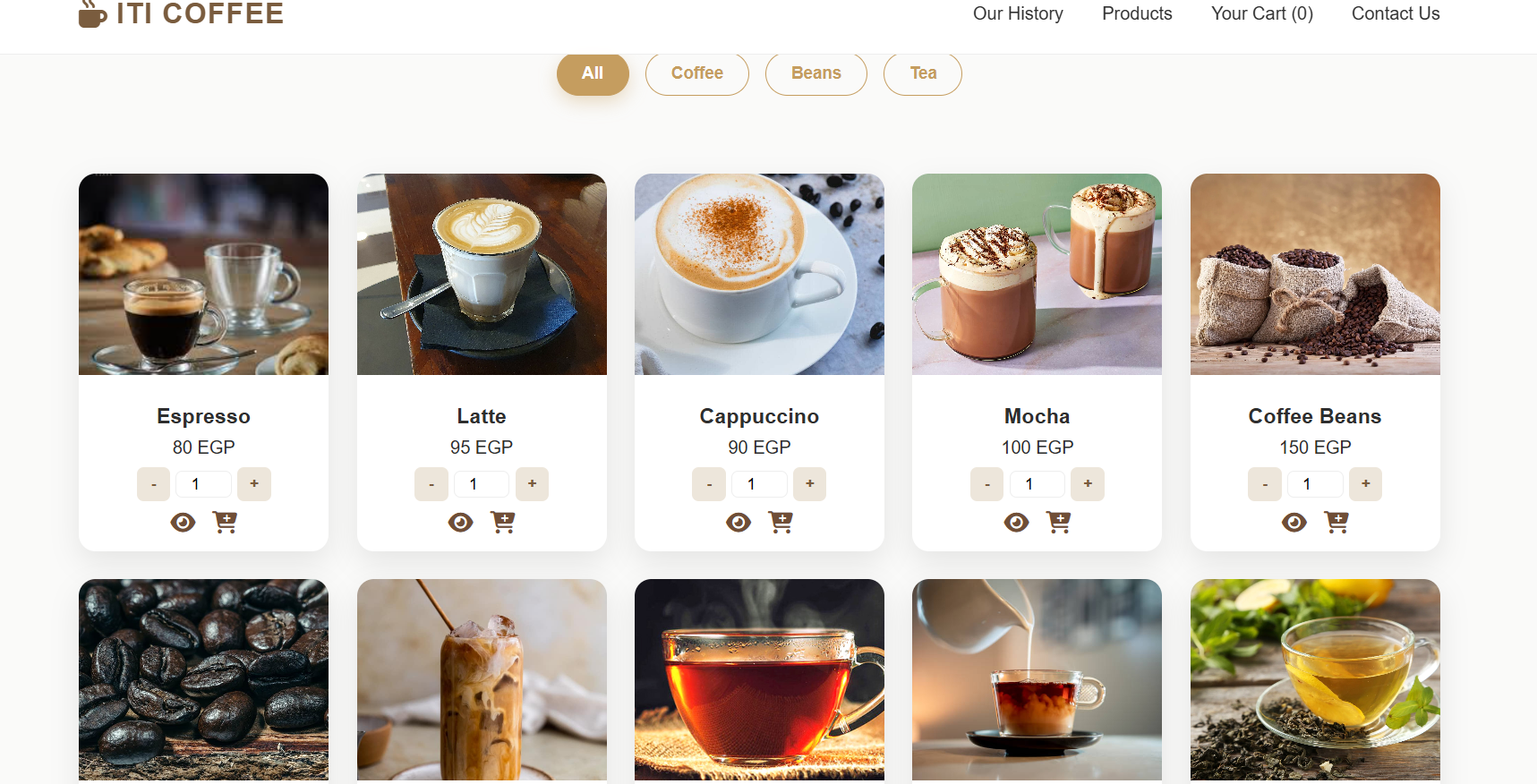
Task: Go to Our History page
Action: [1018, 13]
